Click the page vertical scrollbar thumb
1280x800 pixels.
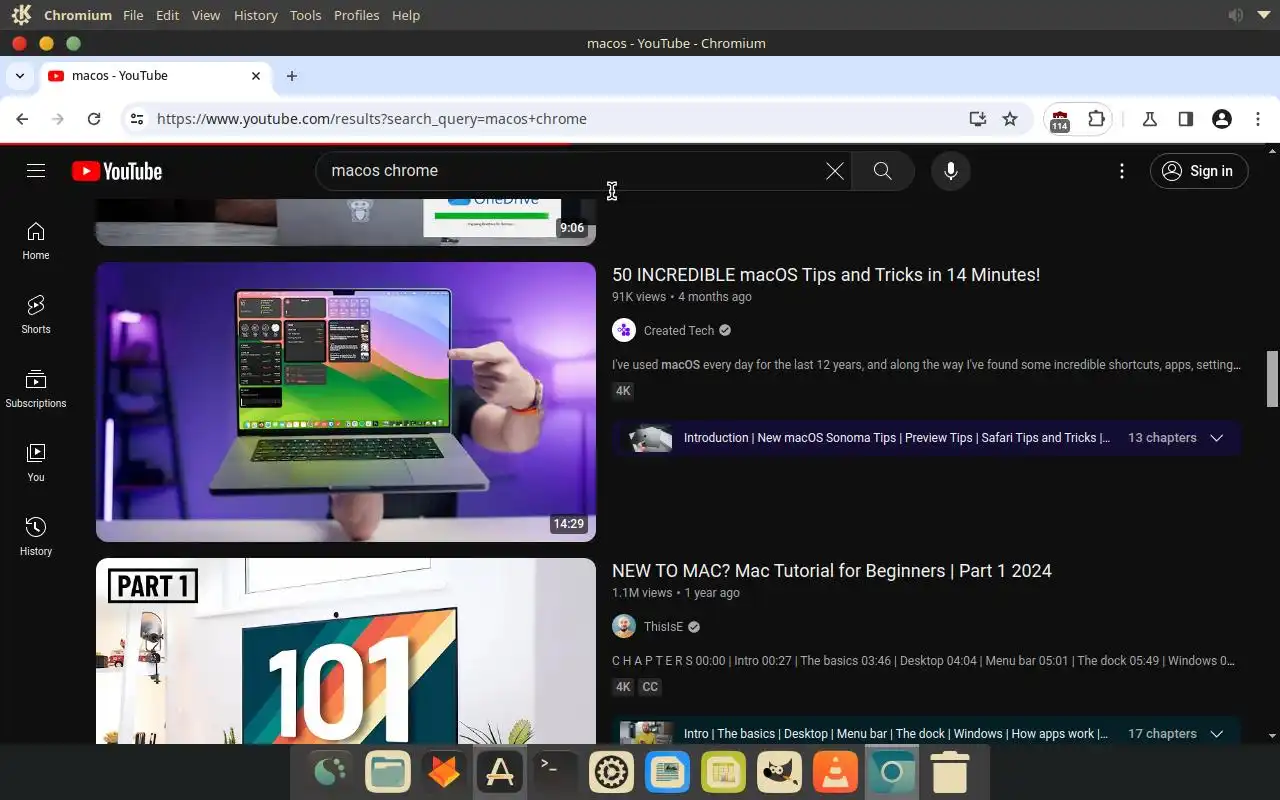tap(1272, 379)
